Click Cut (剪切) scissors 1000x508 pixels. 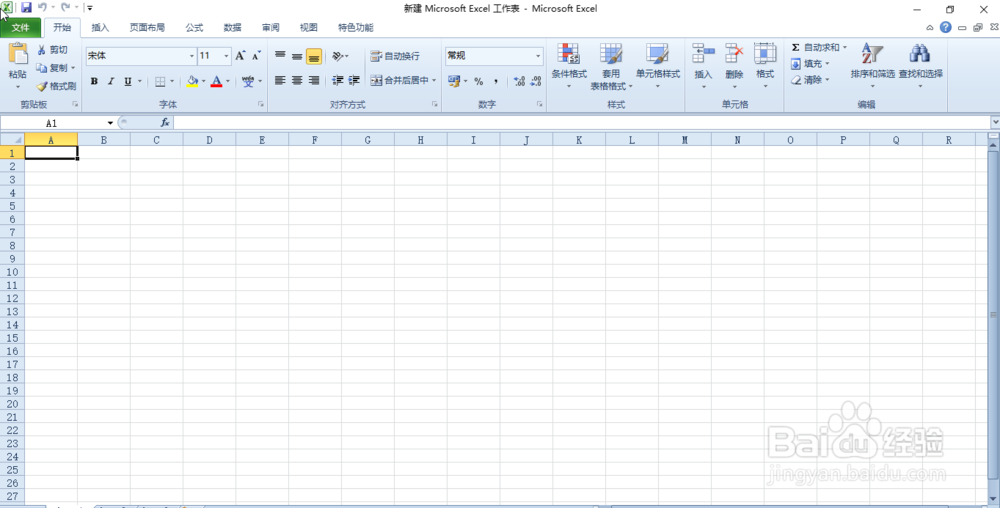click(x=42, y=50)
